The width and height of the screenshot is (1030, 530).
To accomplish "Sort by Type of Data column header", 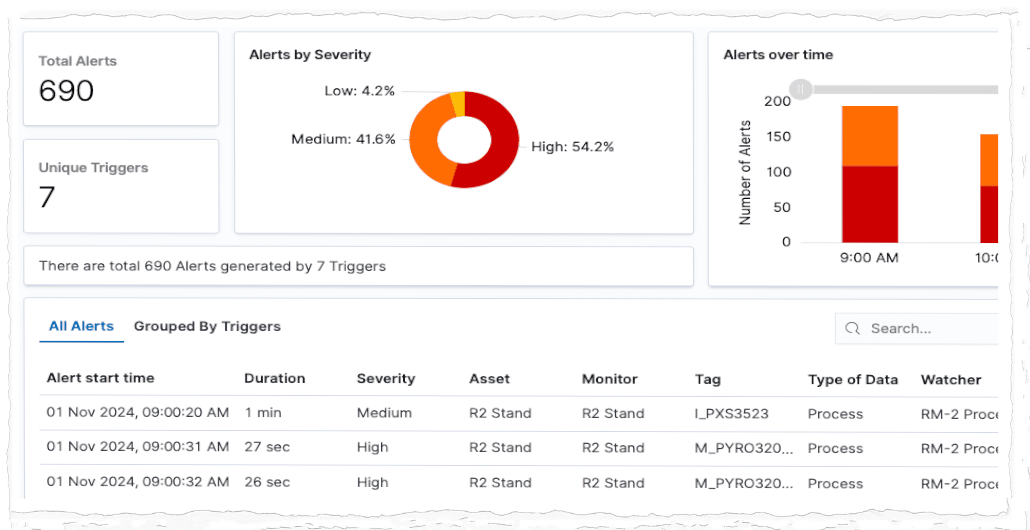I will tap(853, 378).
